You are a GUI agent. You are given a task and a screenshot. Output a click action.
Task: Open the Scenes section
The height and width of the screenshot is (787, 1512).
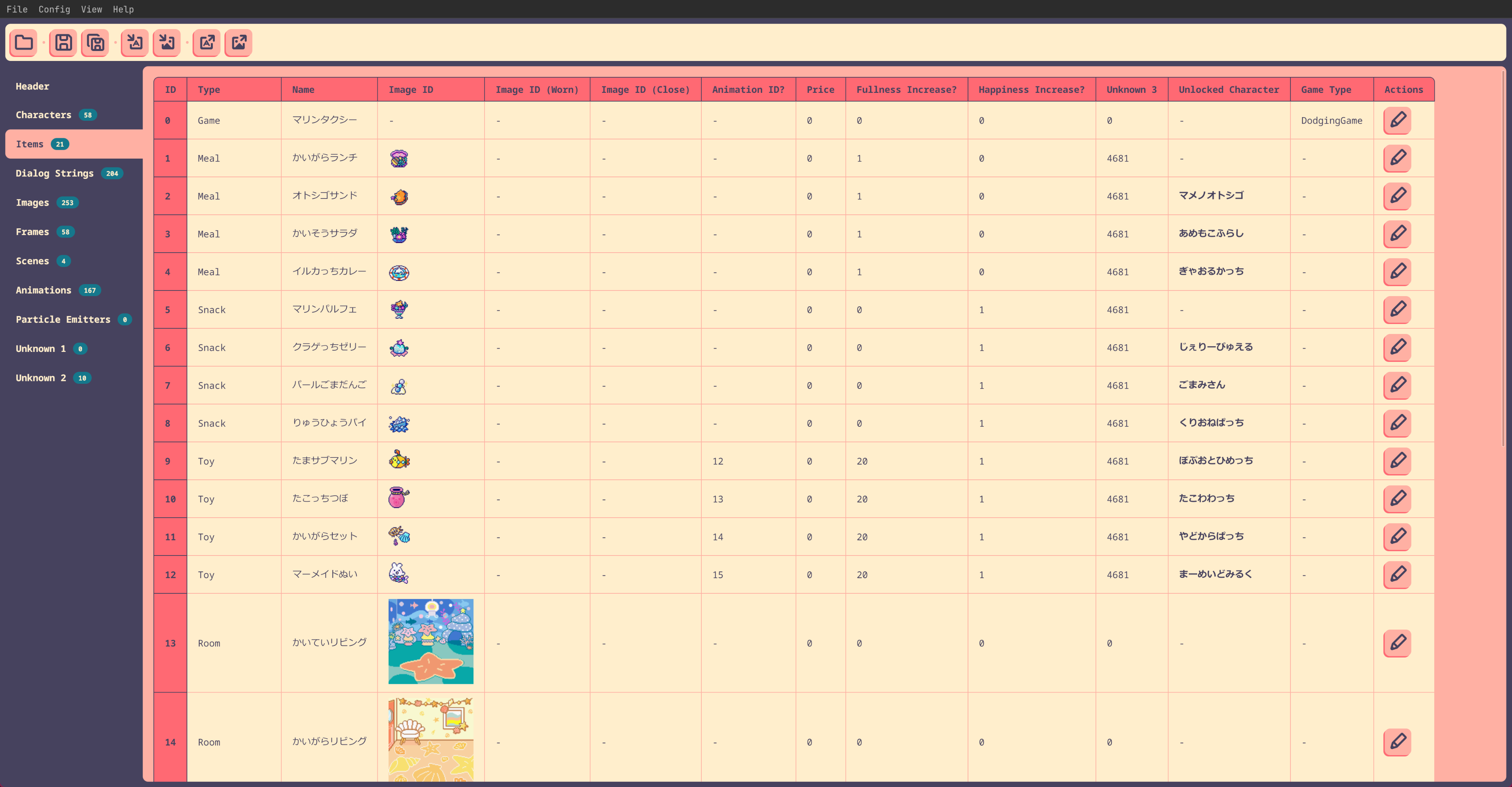tap(74, 261)
